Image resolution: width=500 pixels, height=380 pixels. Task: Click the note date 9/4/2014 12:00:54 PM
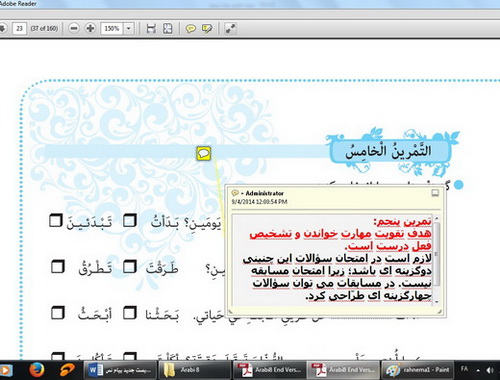[x=259, y=202]
